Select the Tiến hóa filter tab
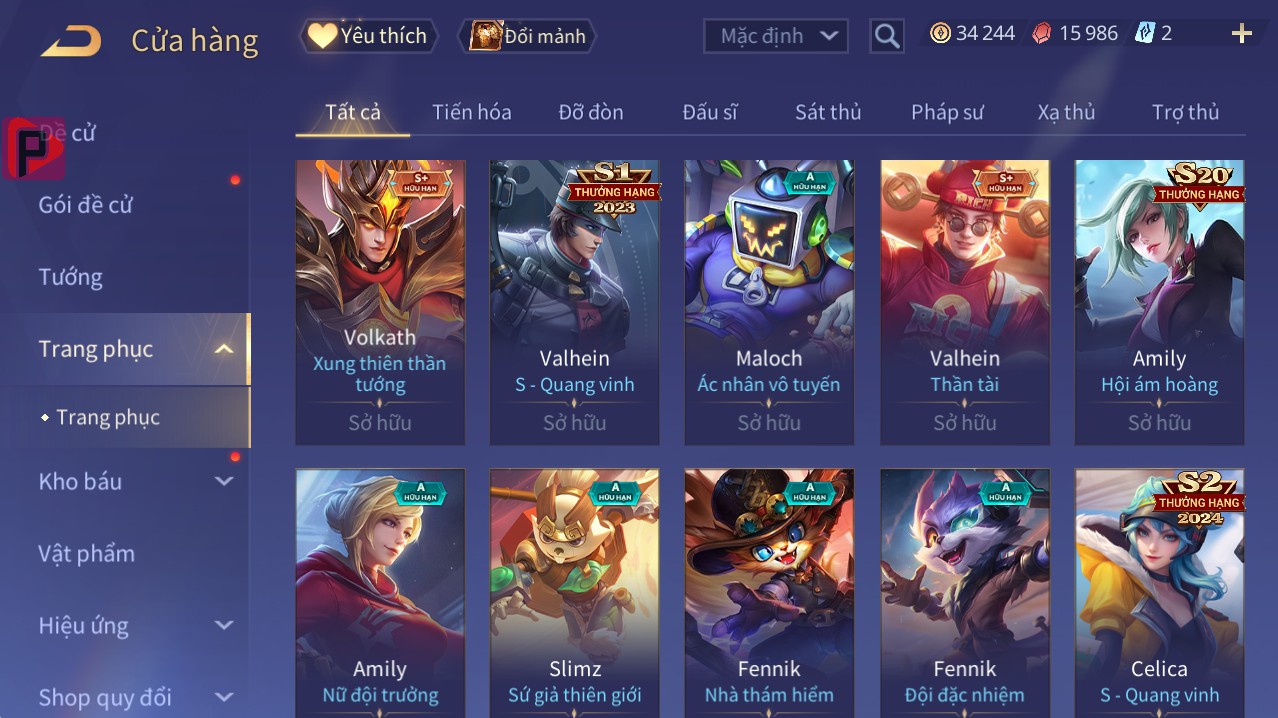This screenshot has width=1278, height=718. pos(472,112)
